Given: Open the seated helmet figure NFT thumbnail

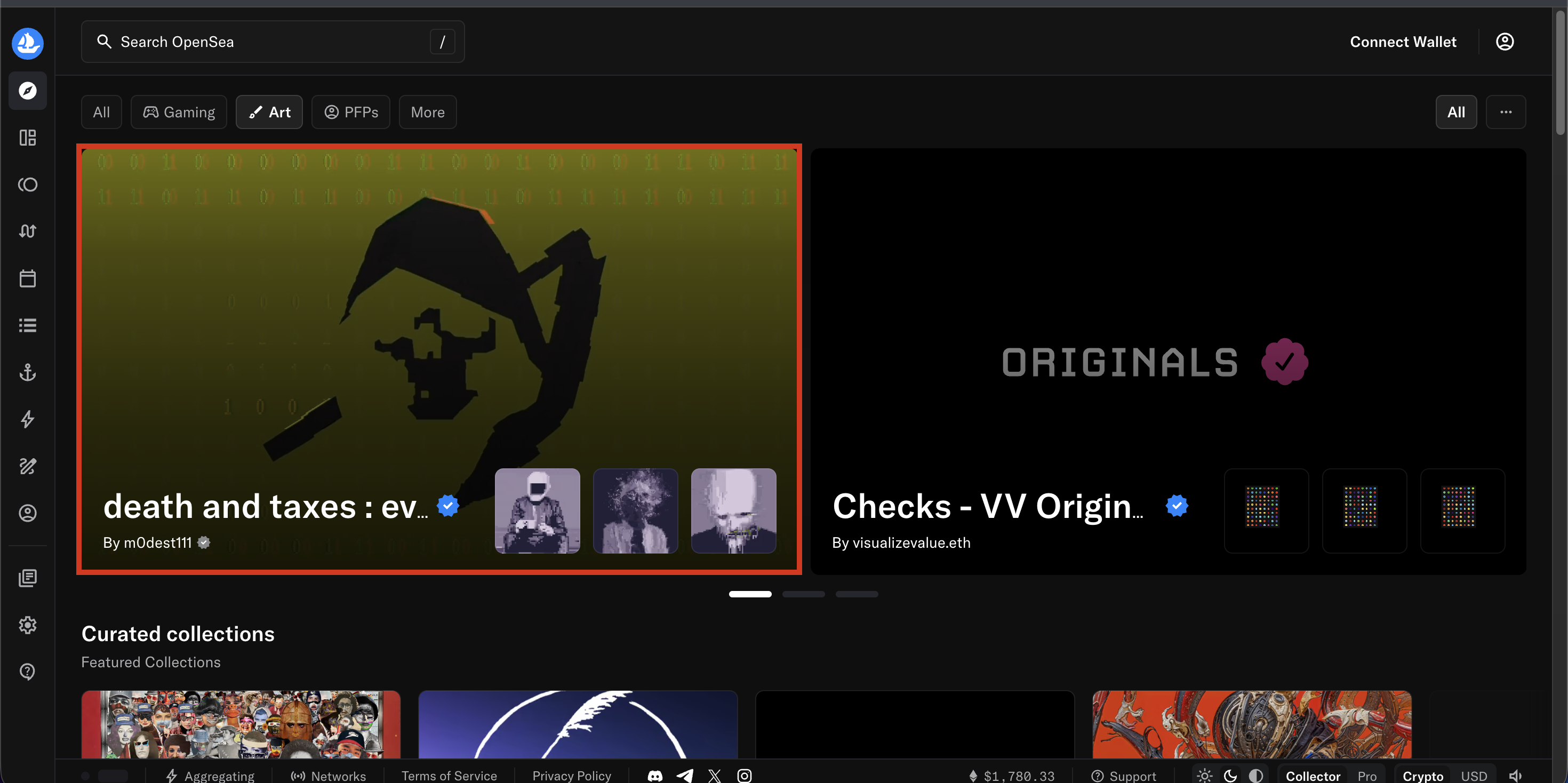Looking at the screenshot, I should pos(538,511).
